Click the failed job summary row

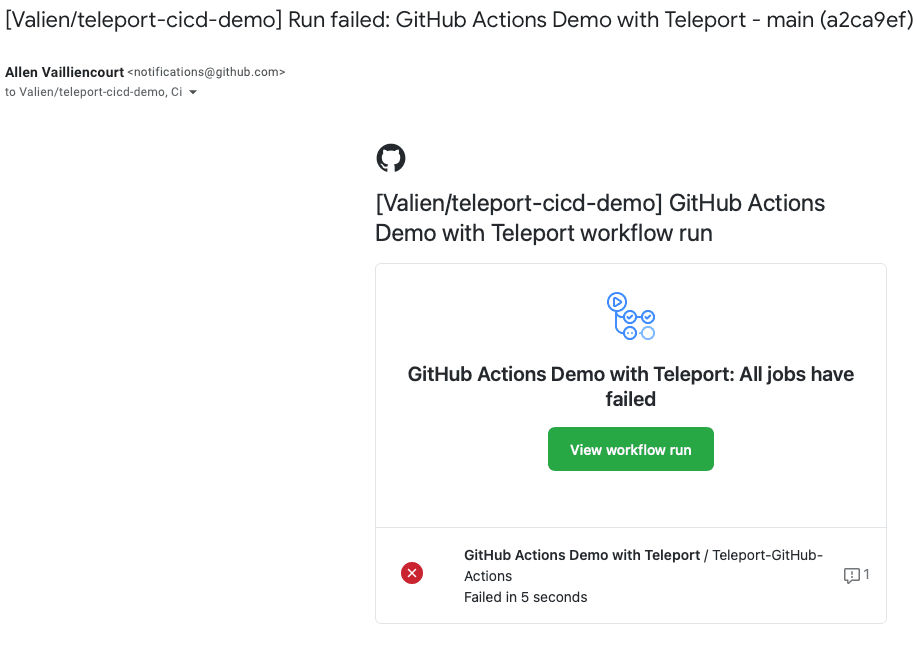pyautogui.click(x=630, y=575)
